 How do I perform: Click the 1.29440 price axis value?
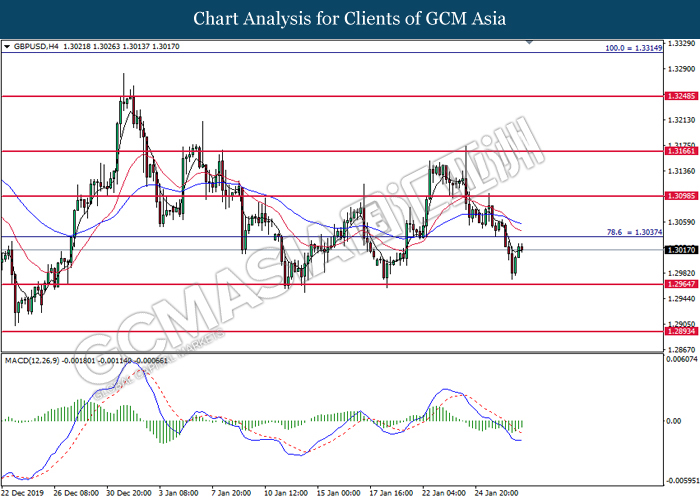(x=681, y=298)
